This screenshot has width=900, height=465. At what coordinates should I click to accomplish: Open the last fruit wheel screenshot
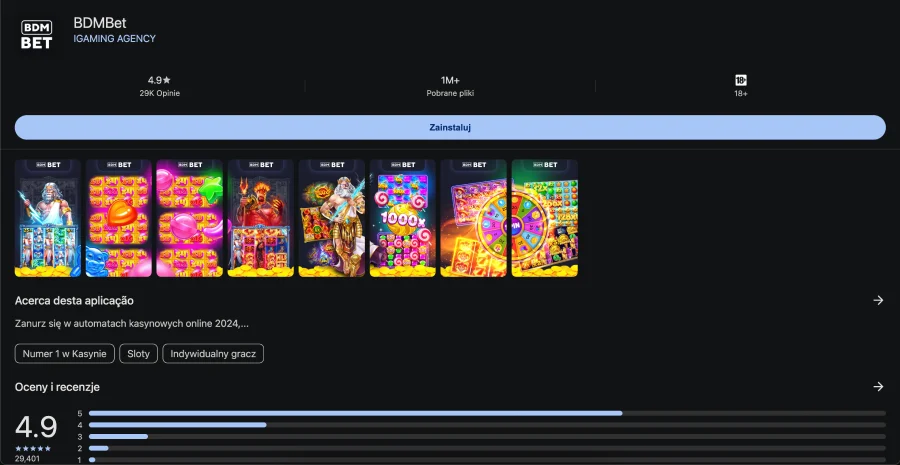click(545, 218)
